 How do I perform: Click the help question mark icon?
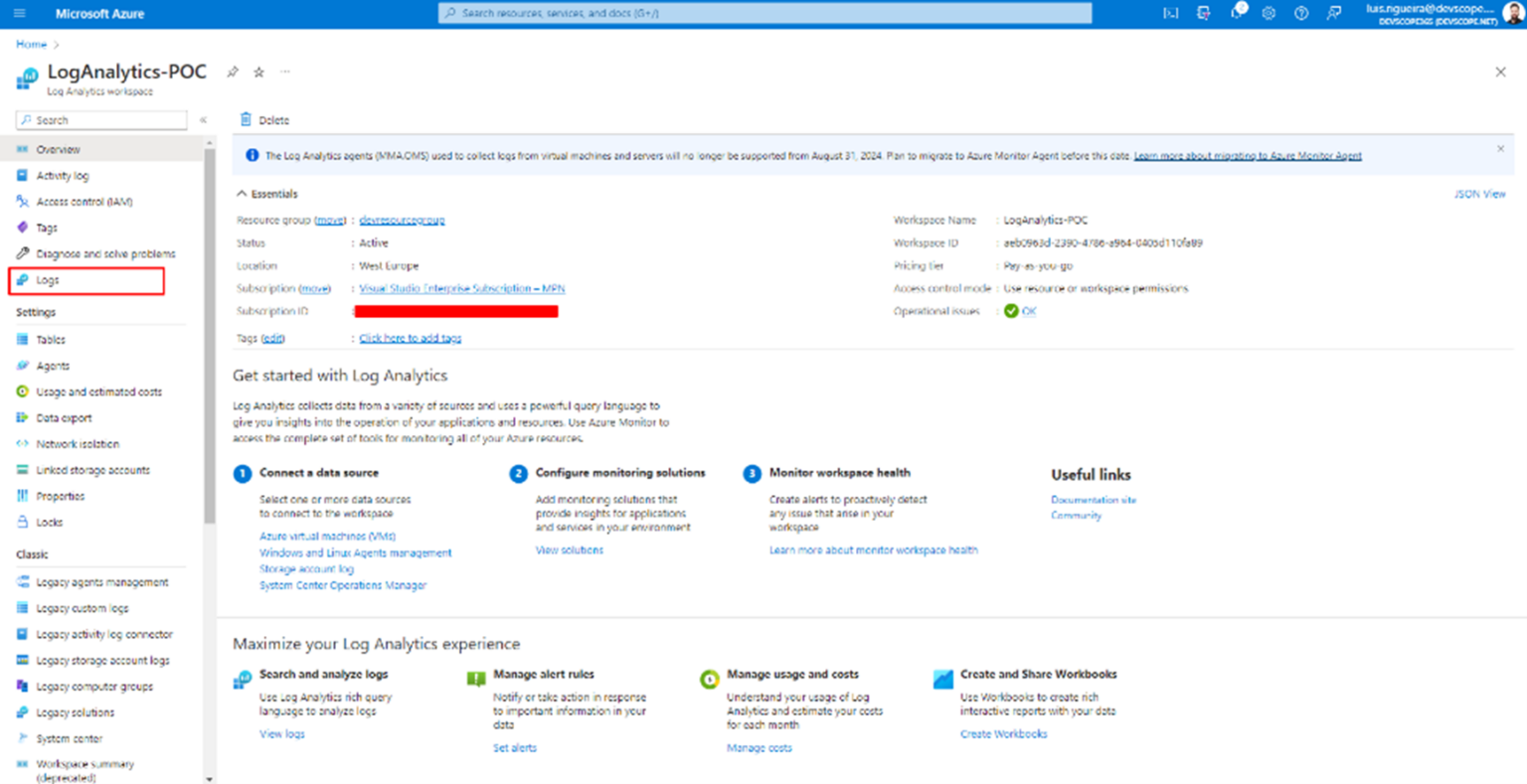[x=1300, y=14]
